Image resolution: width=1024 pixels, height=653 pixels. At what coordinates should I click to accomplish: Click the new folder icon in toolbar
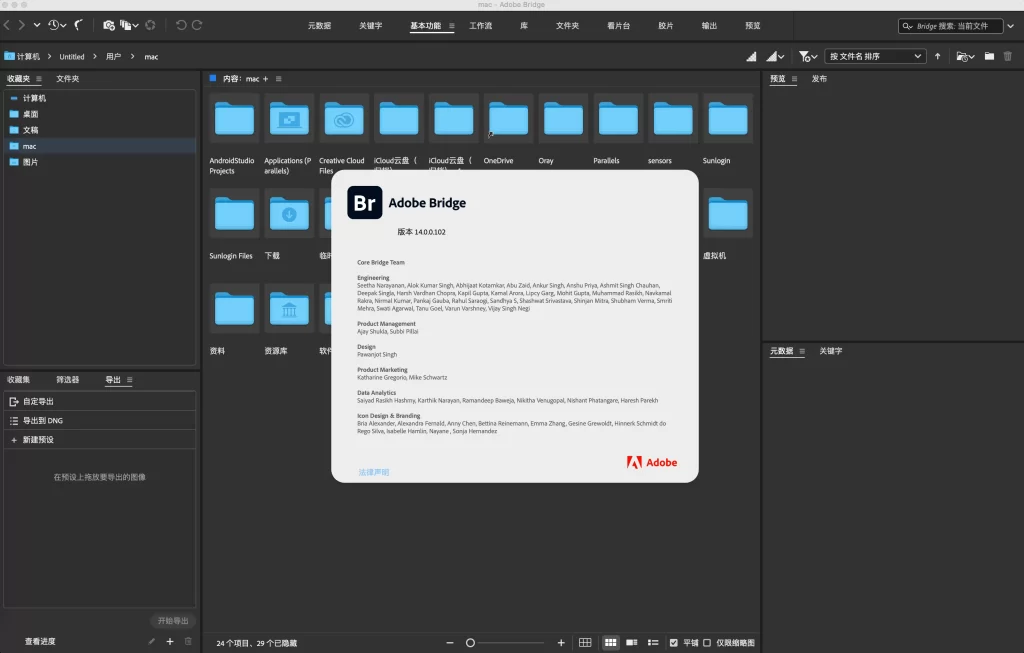(x=989, y=56)
